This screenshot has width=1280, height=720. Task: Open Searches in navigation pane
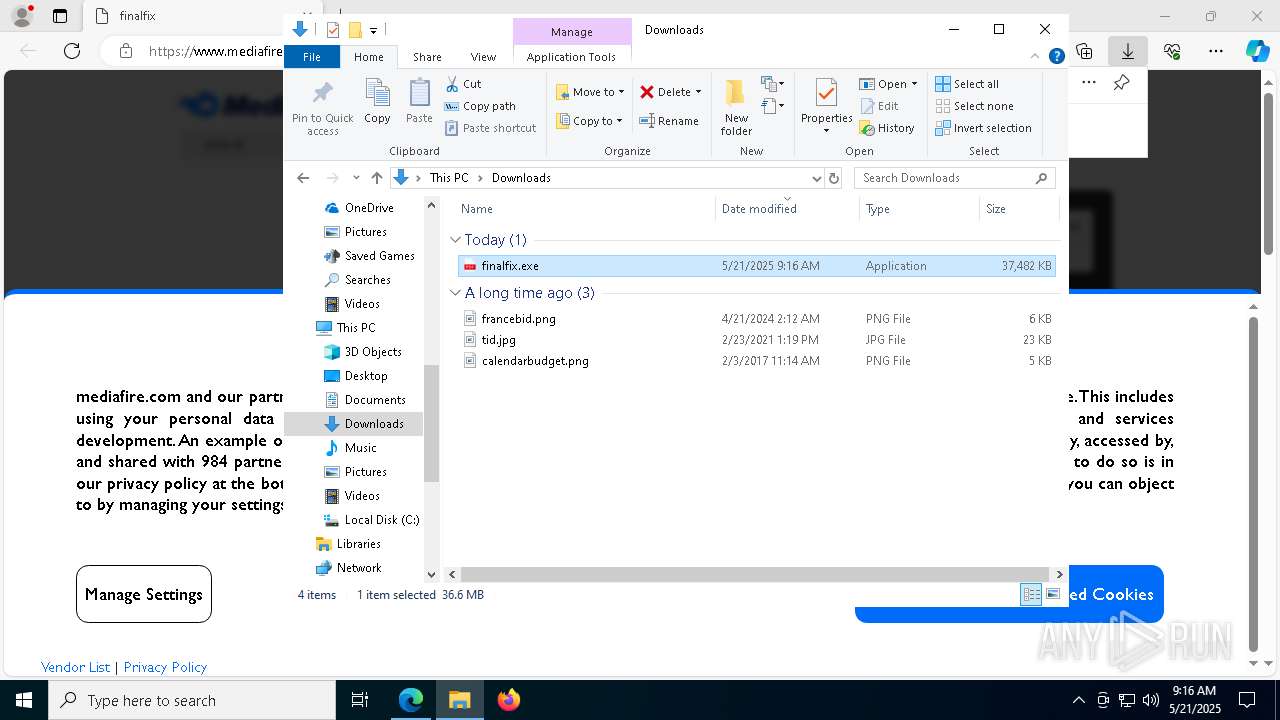point(357,280)
